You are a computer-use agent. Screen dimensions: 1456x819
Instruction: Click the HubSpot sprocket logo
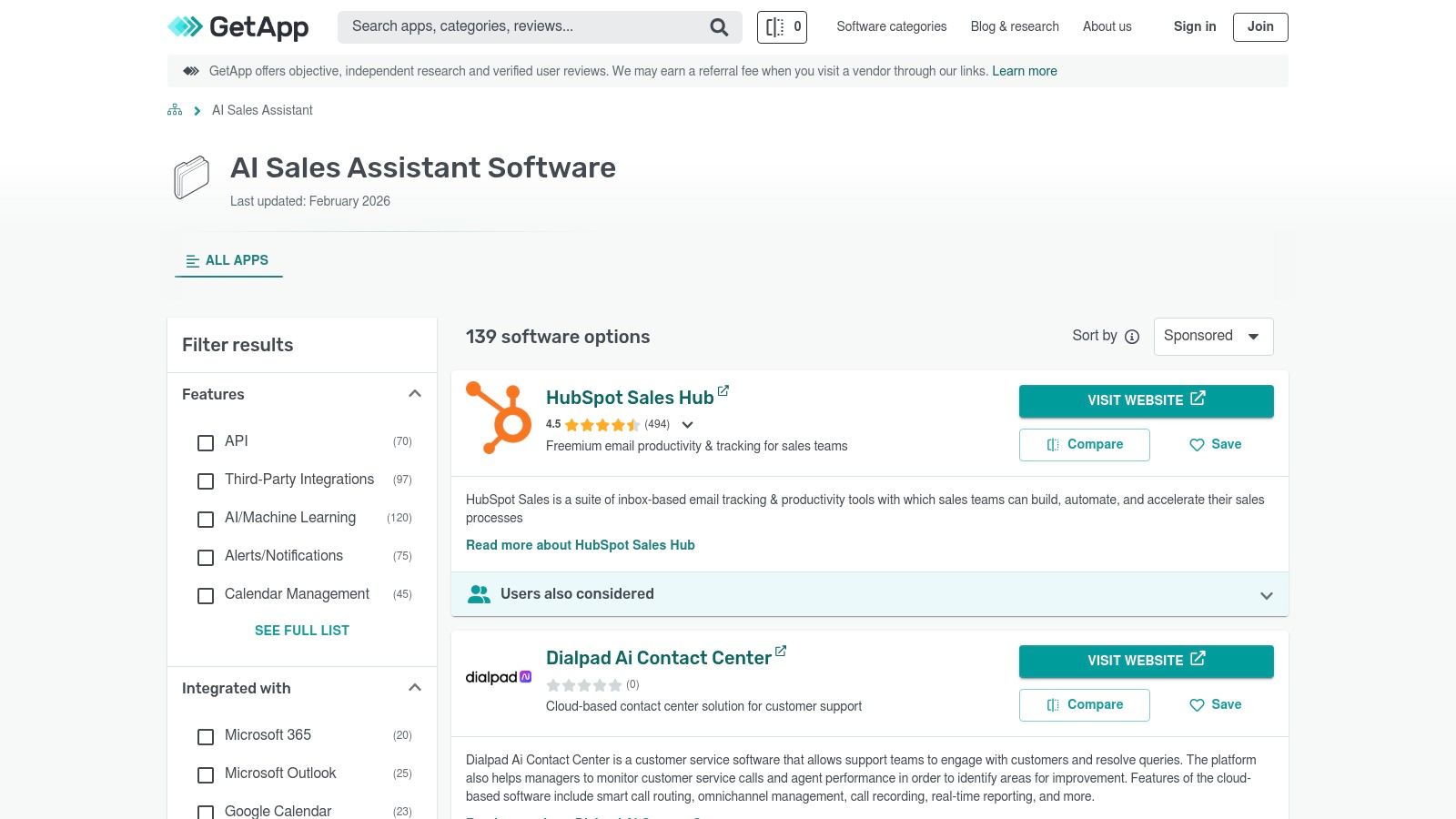coord(499,418)
